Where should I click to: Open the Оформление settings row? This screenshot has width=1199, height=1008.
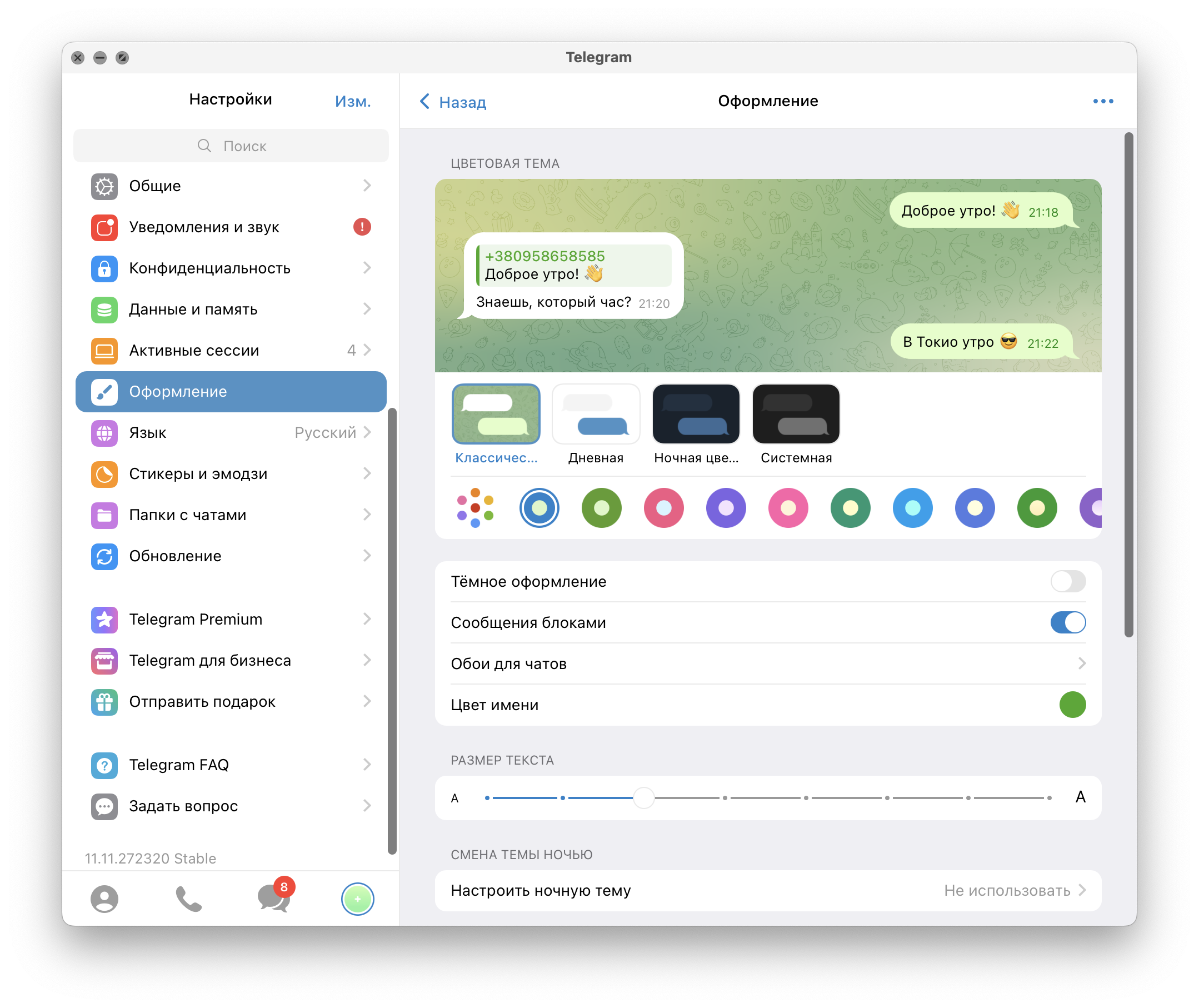pos(231,391)
